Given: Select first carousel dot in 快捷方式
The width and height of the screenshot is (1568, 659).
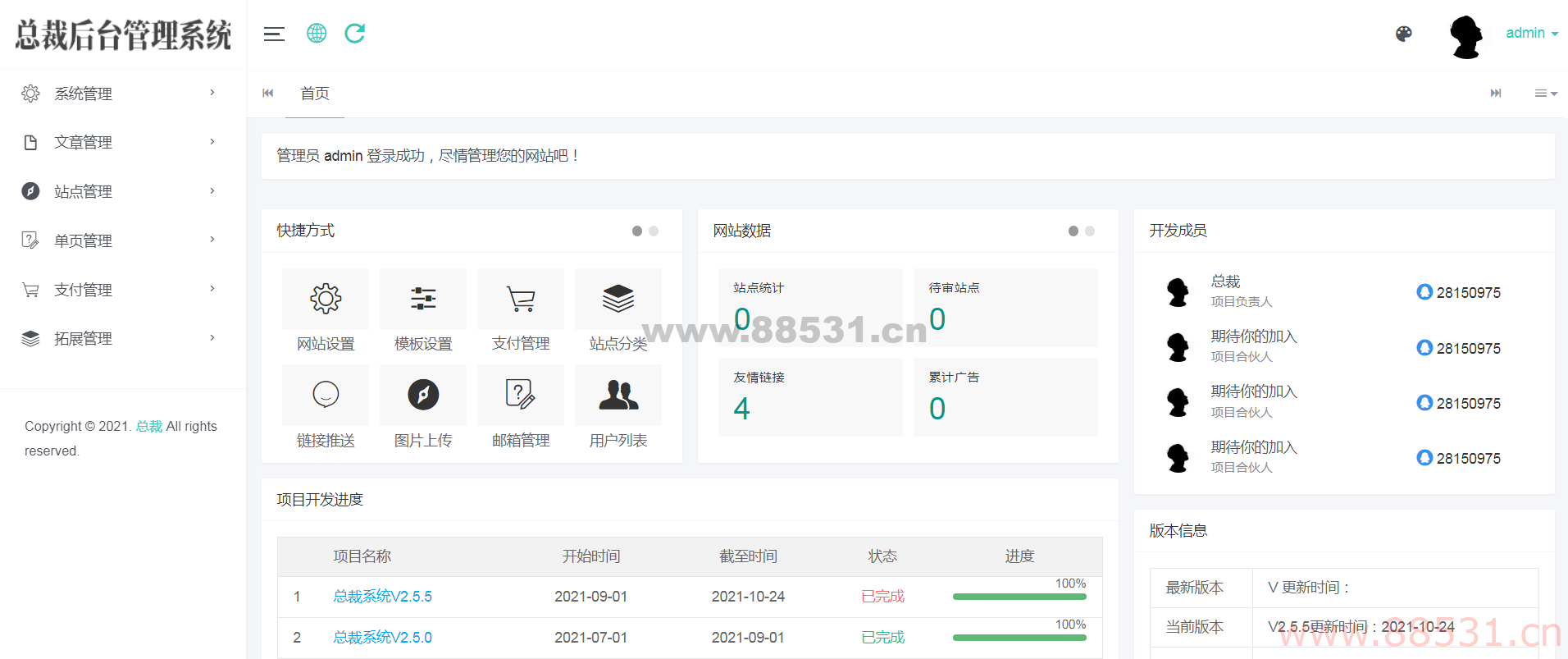Looking at the screenshot, I should 637,231.
